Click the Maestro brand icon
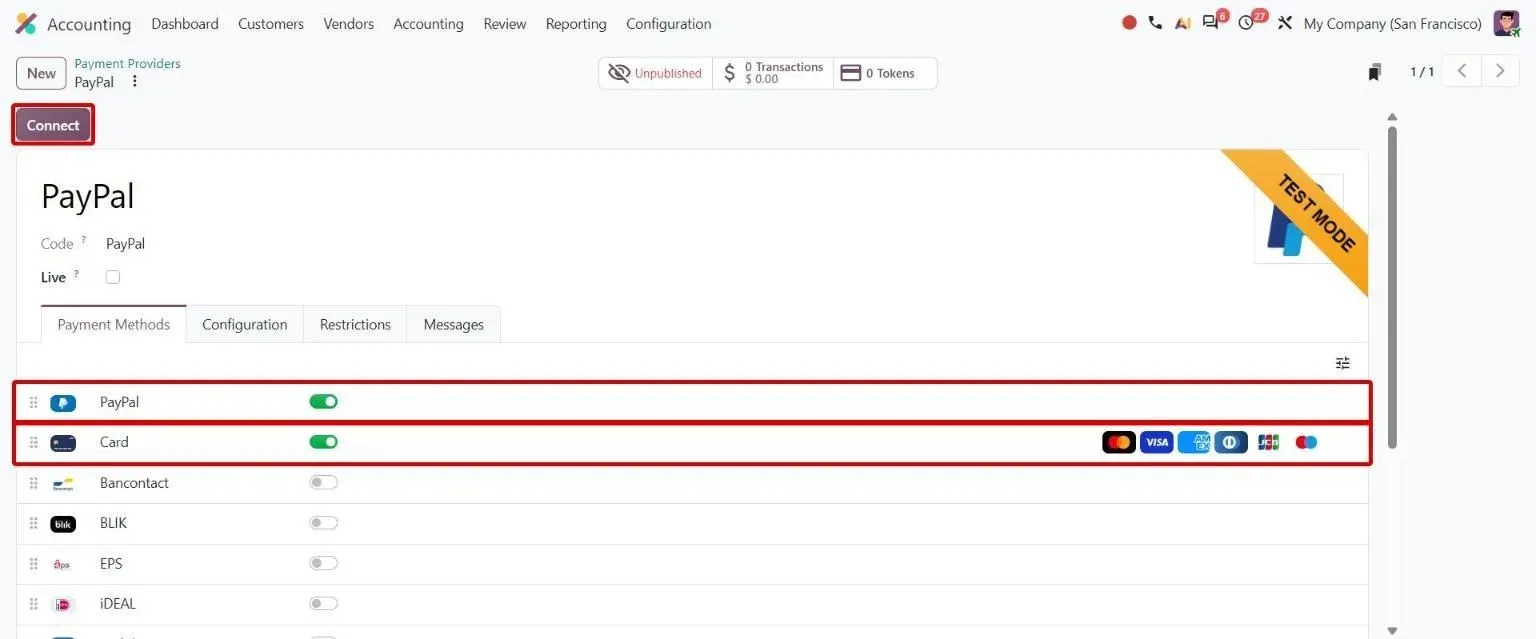 1306,442
